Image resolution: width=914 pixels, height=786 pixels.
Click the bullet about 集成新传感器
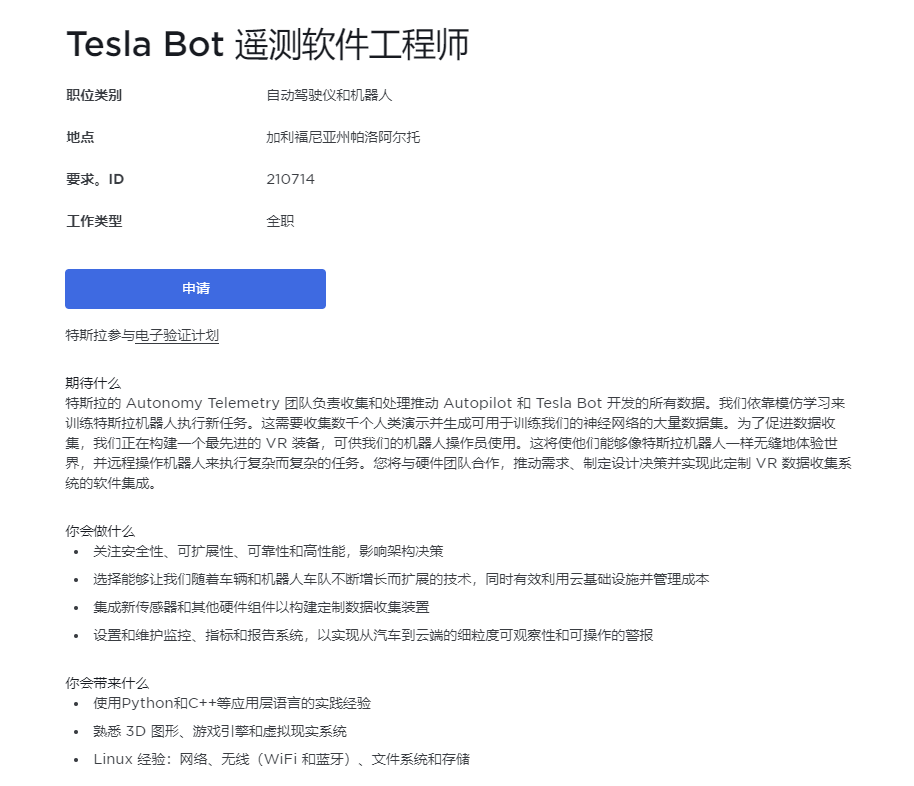coord(261,607)
